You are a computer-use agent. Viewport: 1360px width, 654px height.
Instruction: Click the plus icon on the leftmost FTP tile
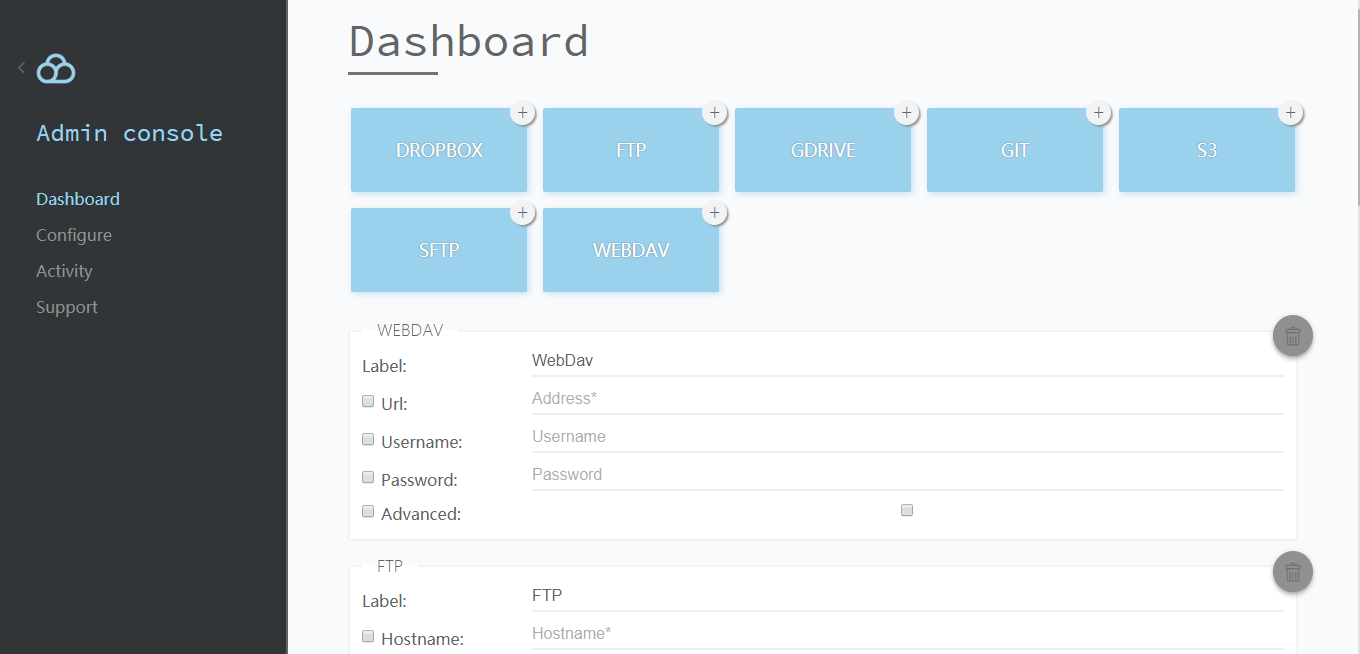(715, 113)
